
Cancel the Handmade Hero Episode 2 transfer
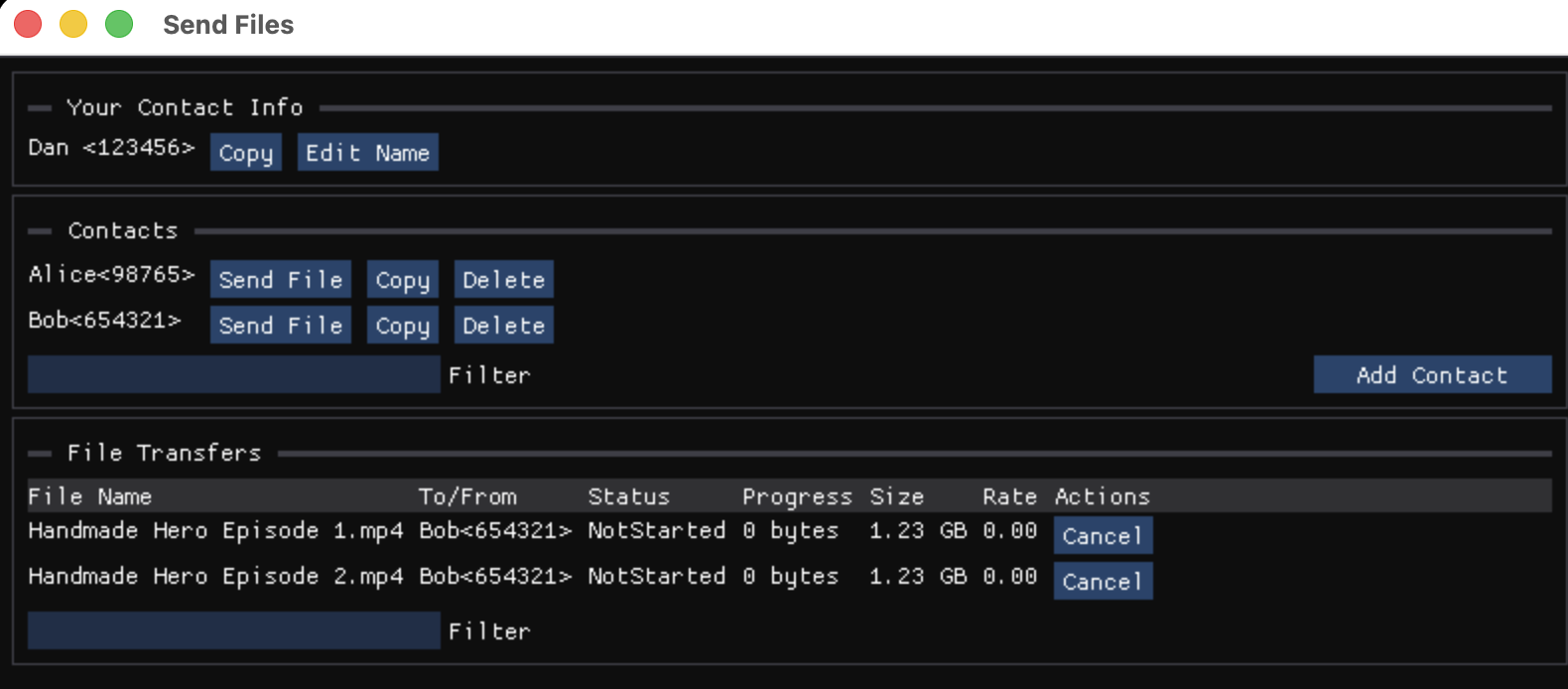pyautogui.click(x=1102, y=582)
